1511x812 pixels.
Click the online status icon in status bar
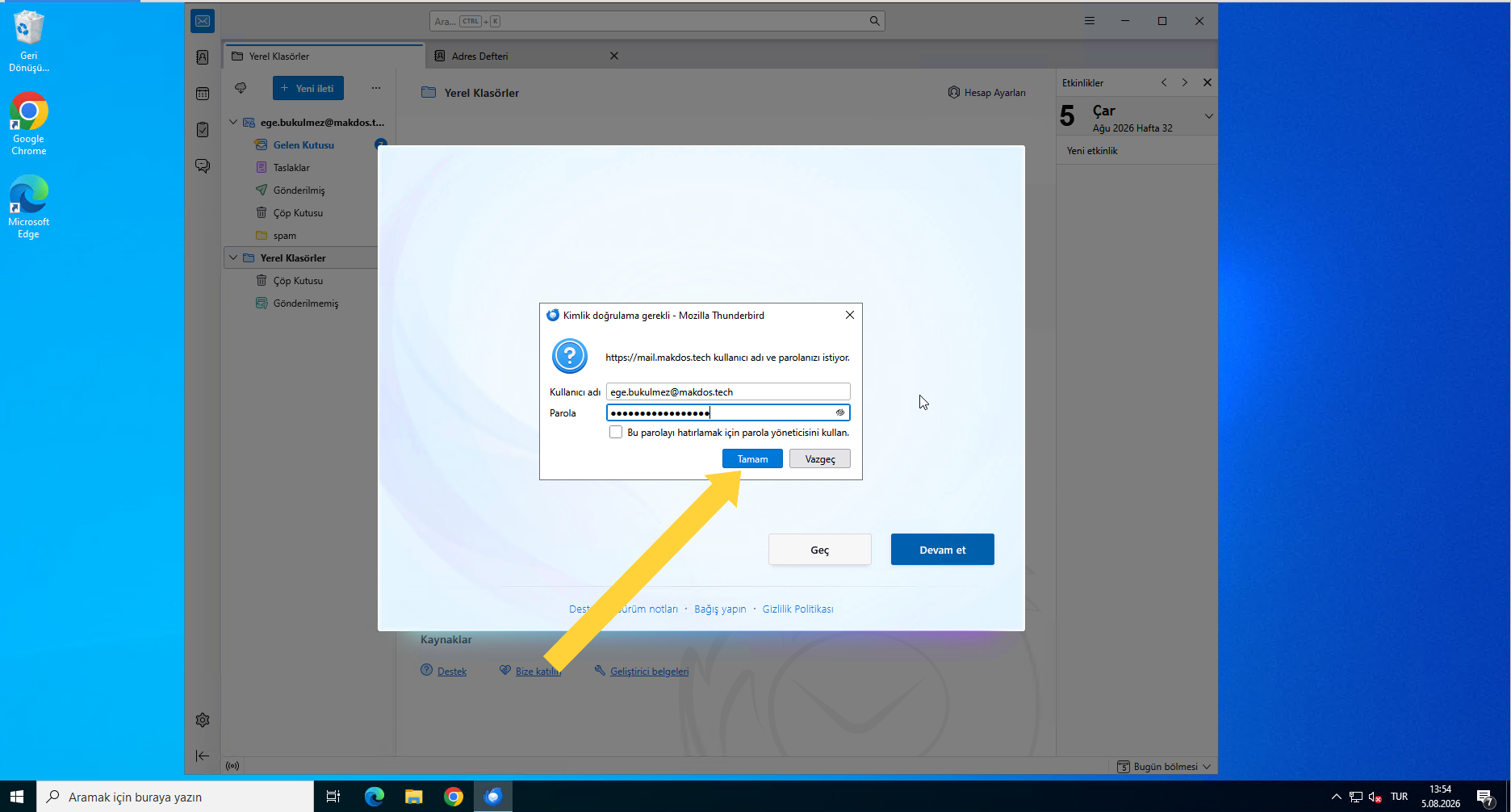[x=232, y=766]
